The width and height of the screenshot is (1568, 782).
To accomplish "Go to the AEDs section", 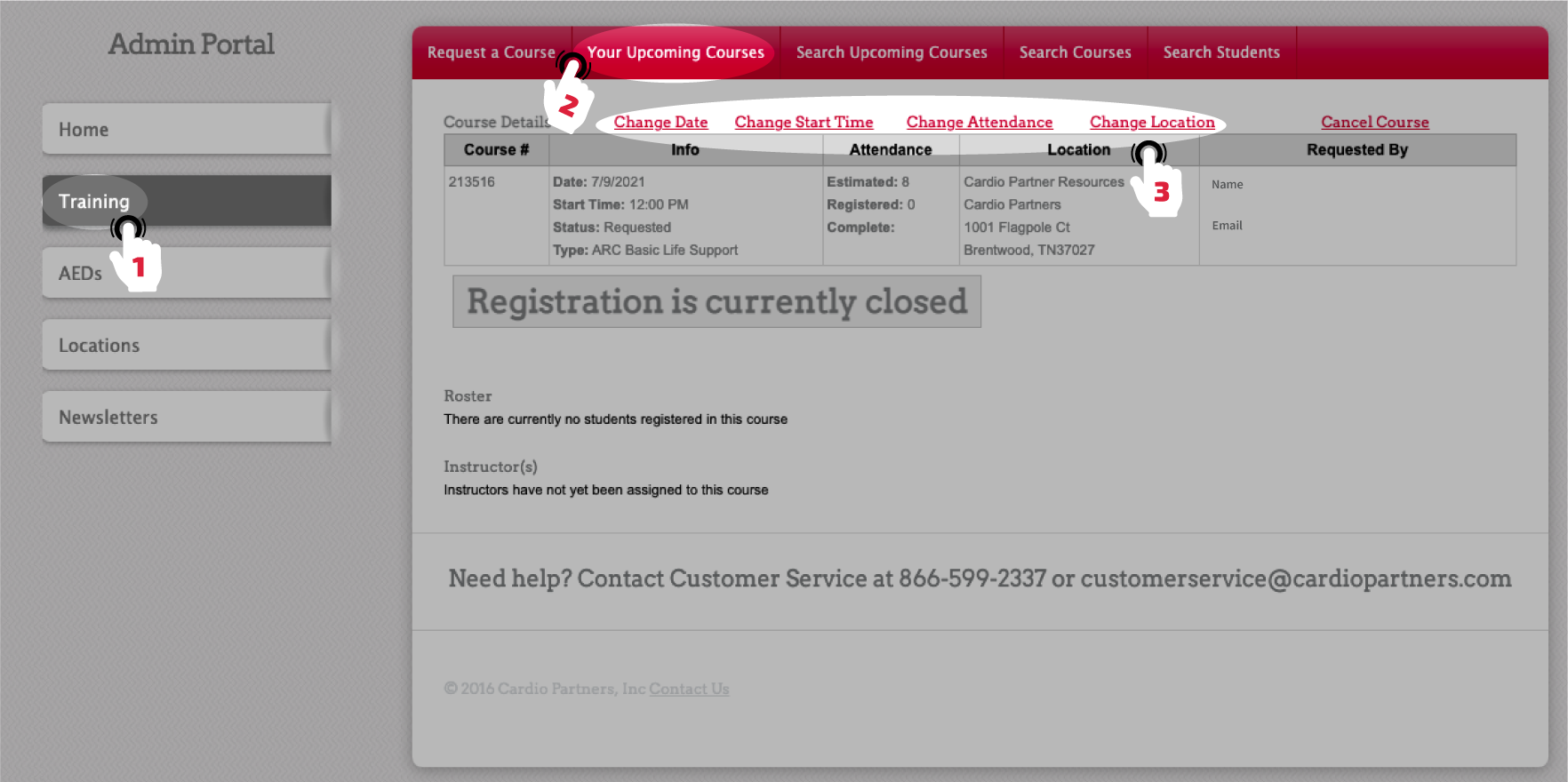I will (80, 274).
